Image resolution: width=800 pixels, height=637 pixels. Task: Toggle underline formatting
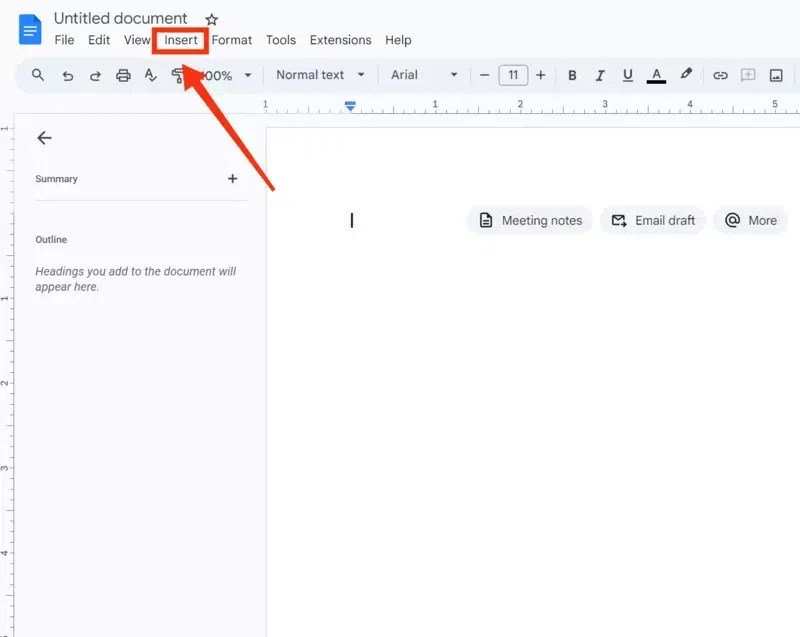(628, 75)
